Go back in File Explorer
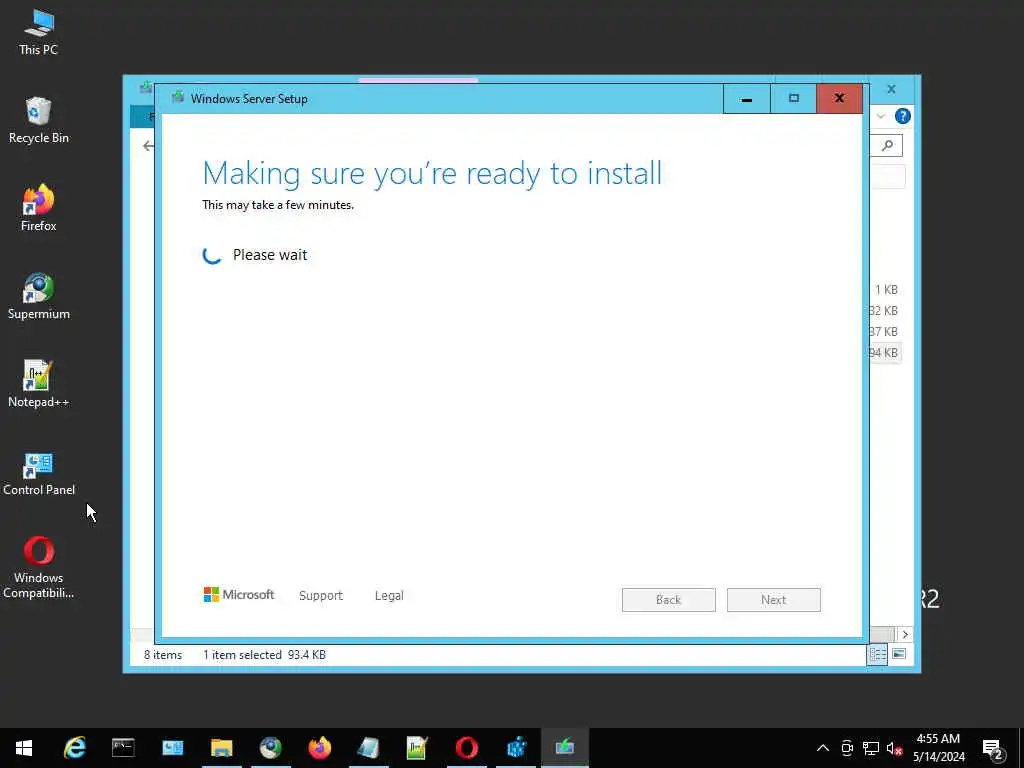The height and width of the screenshot is (768, 1024). pyautogui.click(x=148, y=146)
